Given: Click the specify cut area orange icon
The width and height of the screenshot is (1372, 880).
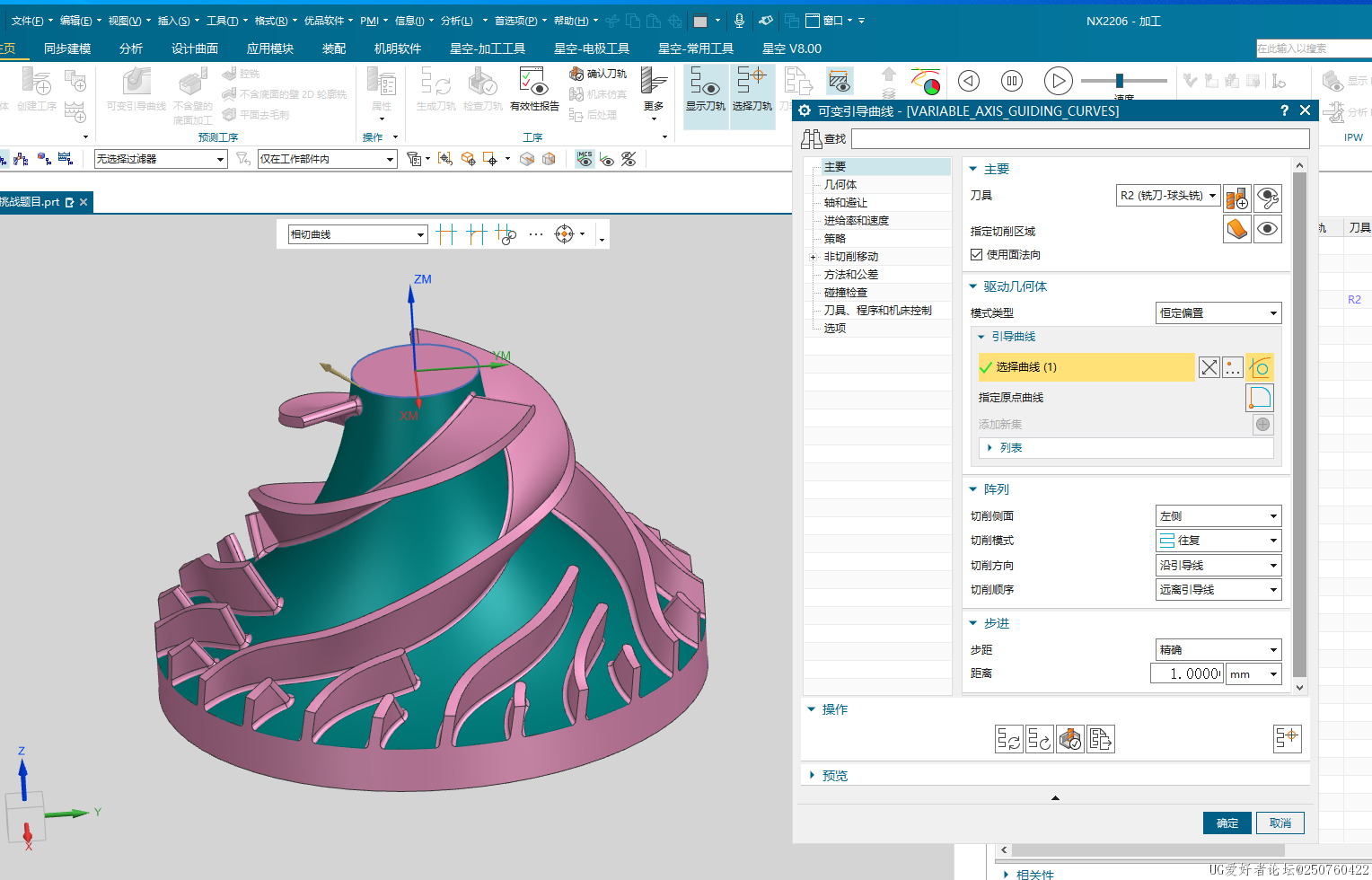Looking at the screenshot, I should tap(1237, 229).
